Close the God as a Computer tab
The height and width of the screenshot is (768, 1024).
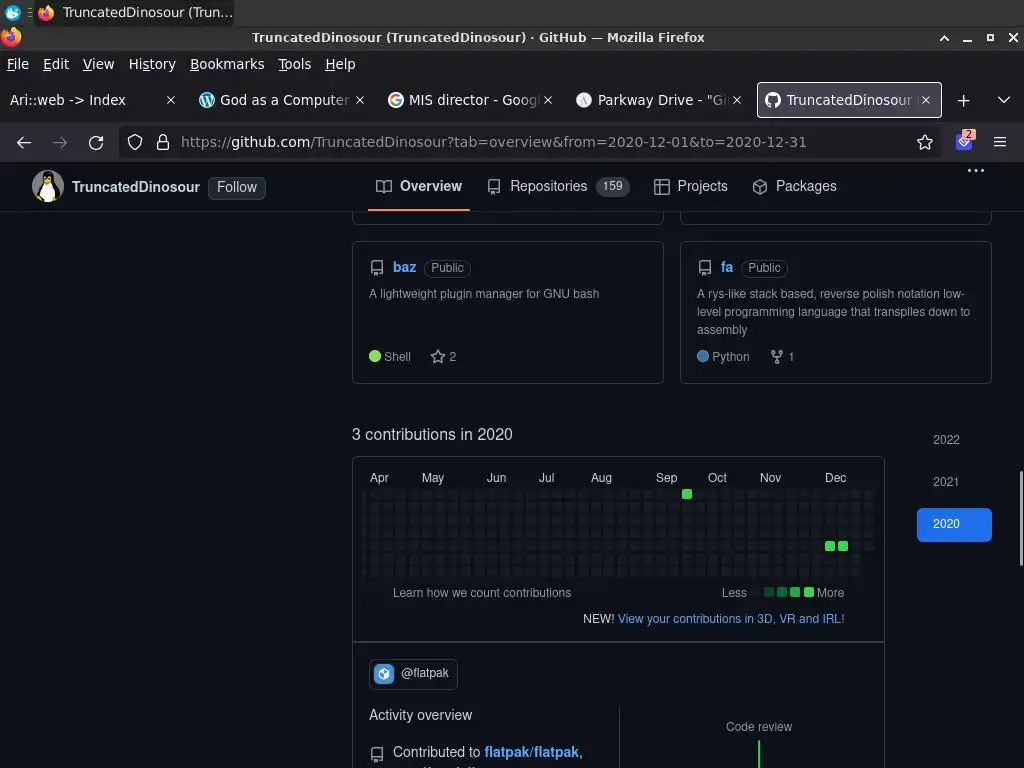360,100
